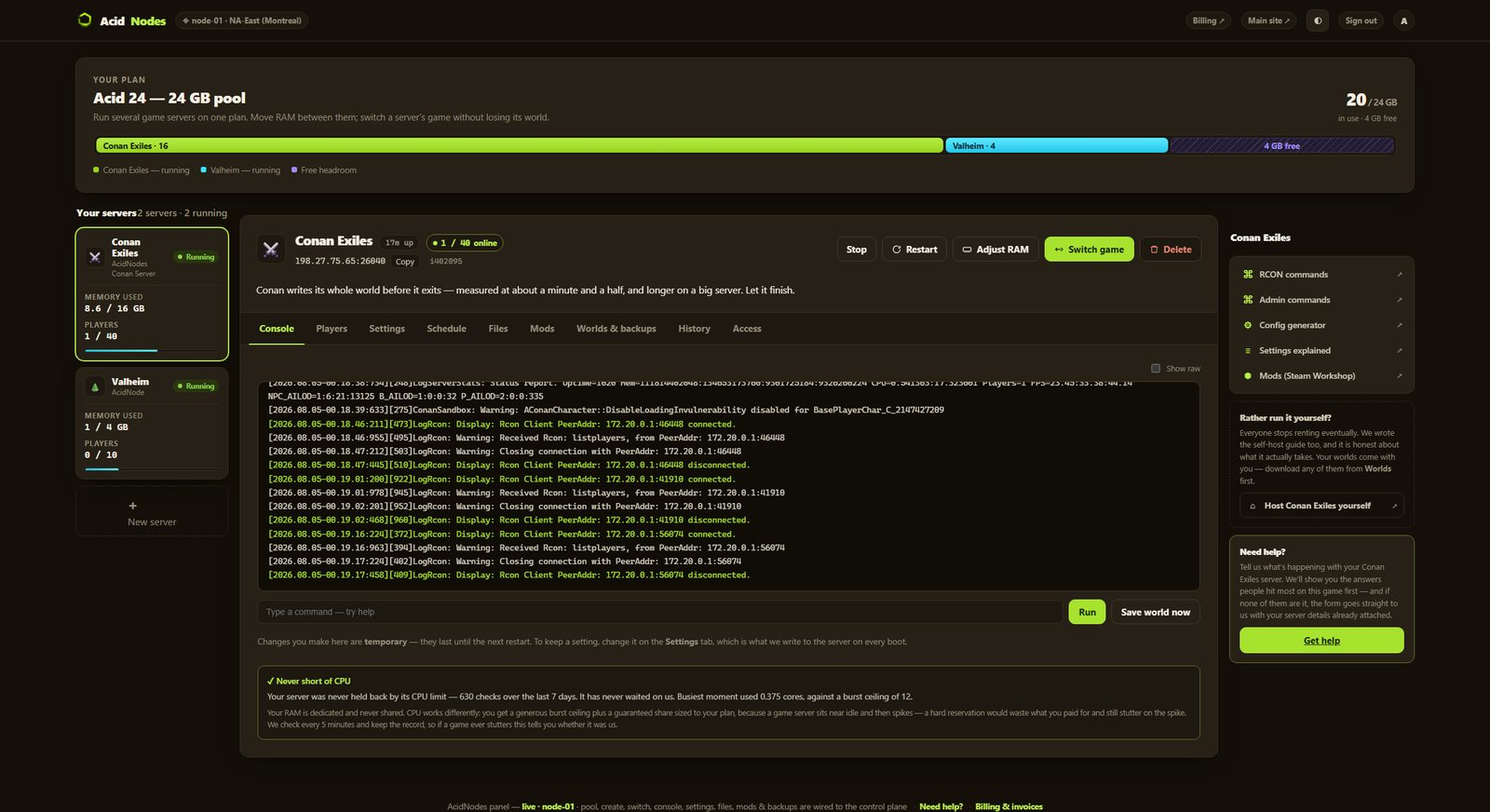The height and width of the screenshot is (812, 1490).
Task: Click the Save world now button
Action: (x=1155, y=612)
